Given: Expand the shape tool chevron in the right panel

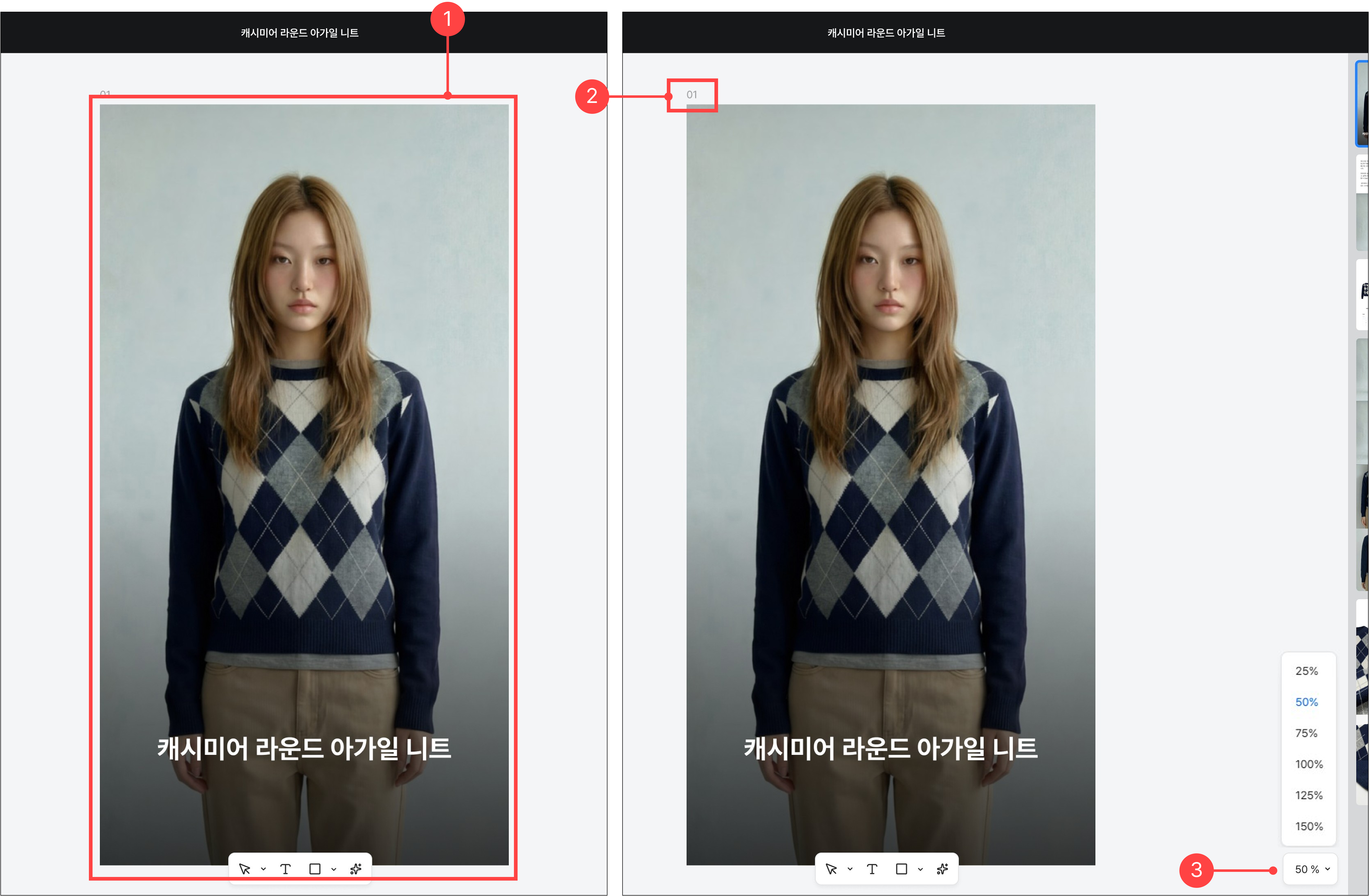Looking at the screenshot, I should [x=920, y=869].
